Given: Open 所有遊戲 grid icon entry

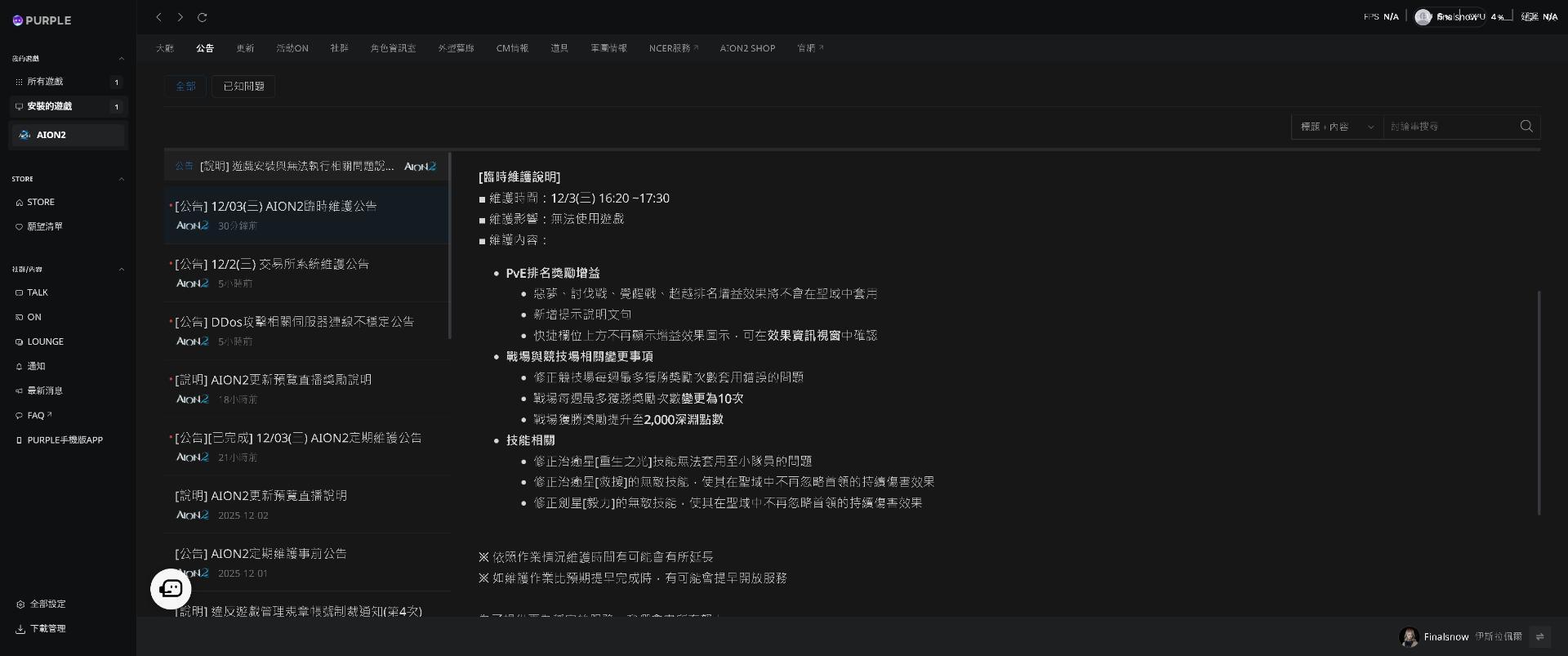Looking at the screenshot, I should [x=68, y=82].
